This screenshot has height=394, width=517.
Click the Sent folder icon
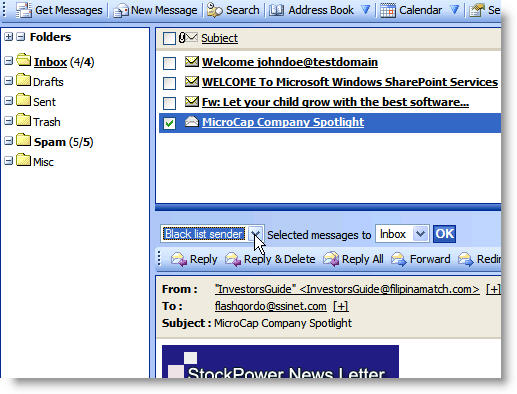point(24,100)
